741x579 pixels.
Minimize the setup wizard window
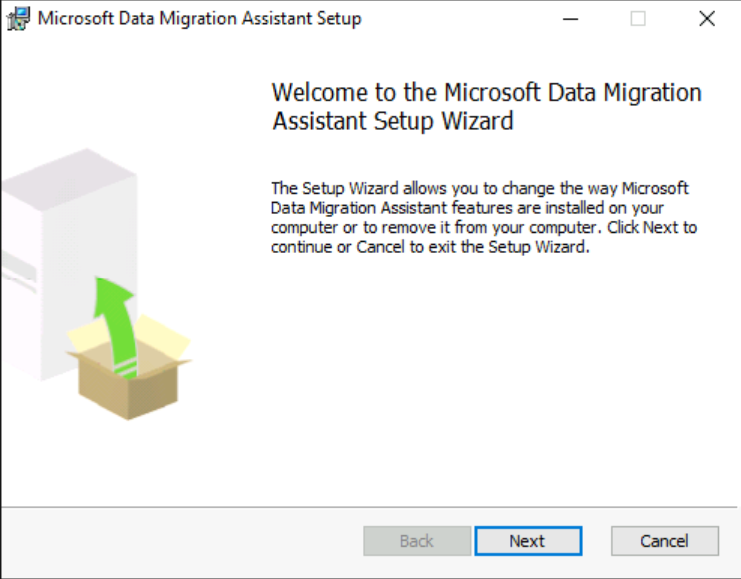[570, 19]
